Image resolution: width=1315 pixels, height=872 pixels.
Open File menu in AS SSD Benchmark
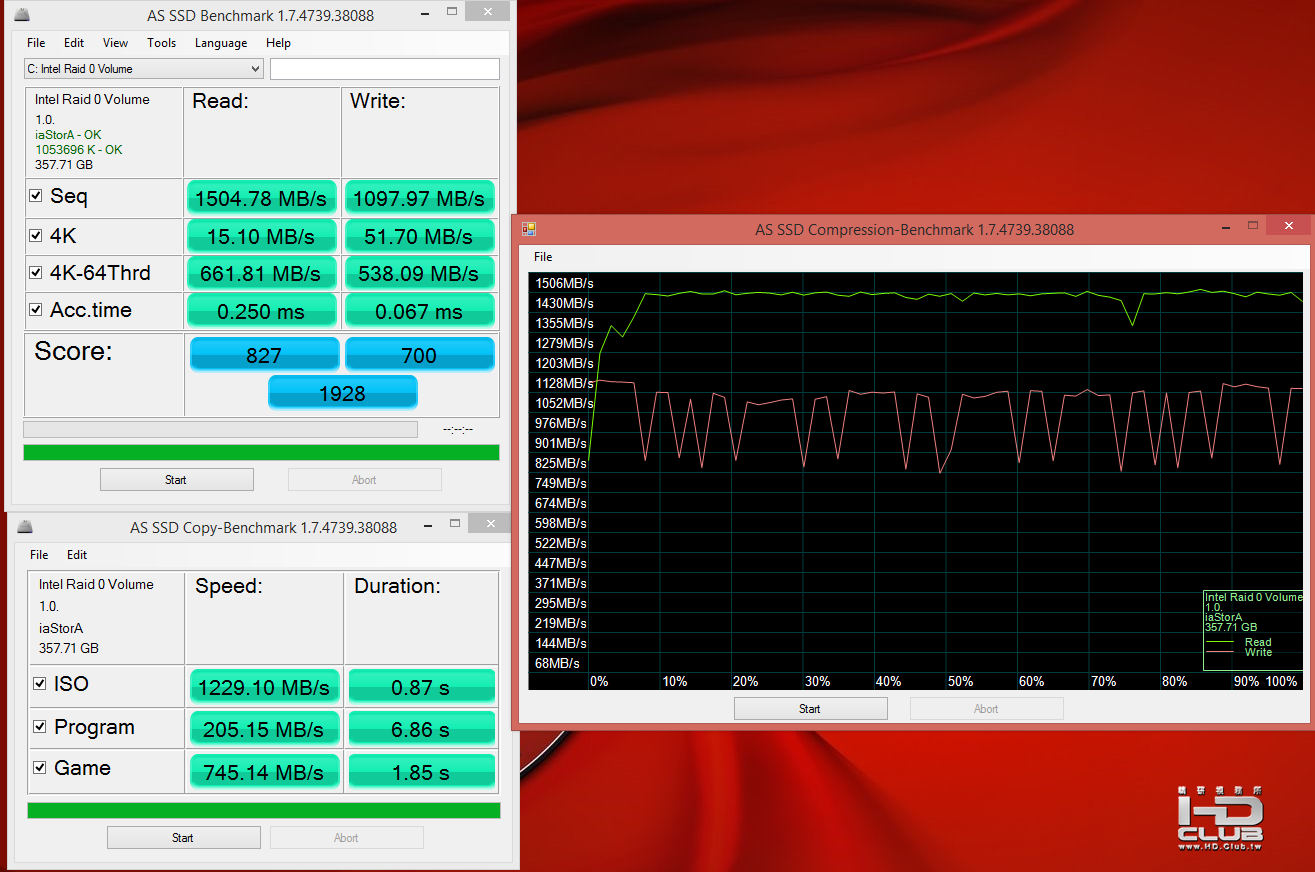coord(36,43)
